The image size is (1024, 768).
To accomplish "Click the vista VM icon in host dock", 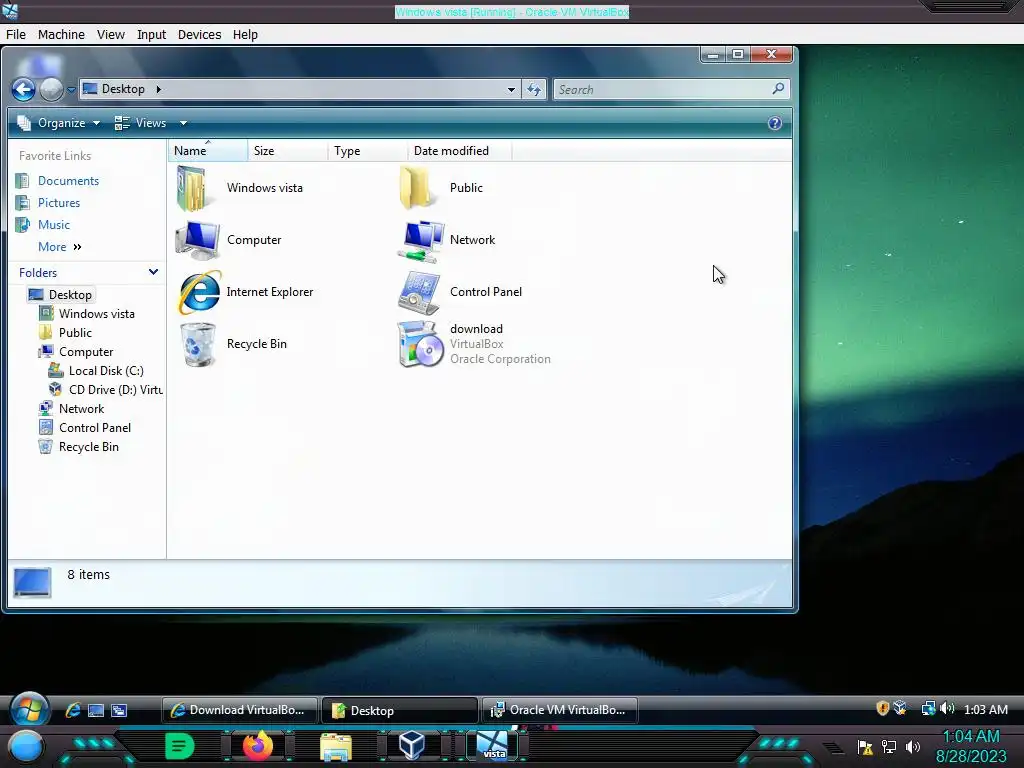I will tap(492, 746).
